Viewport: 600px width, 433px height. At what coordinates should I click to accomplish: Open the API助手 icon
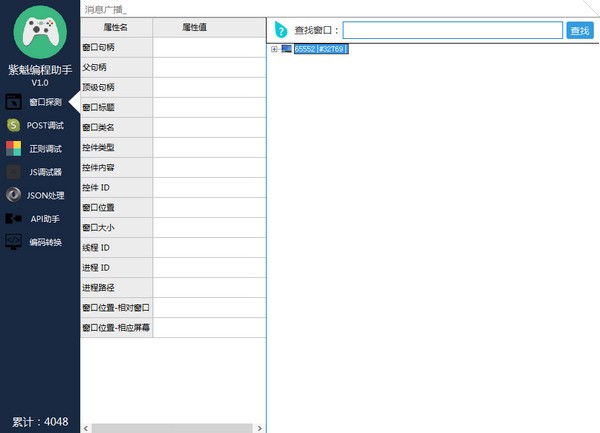13,218
